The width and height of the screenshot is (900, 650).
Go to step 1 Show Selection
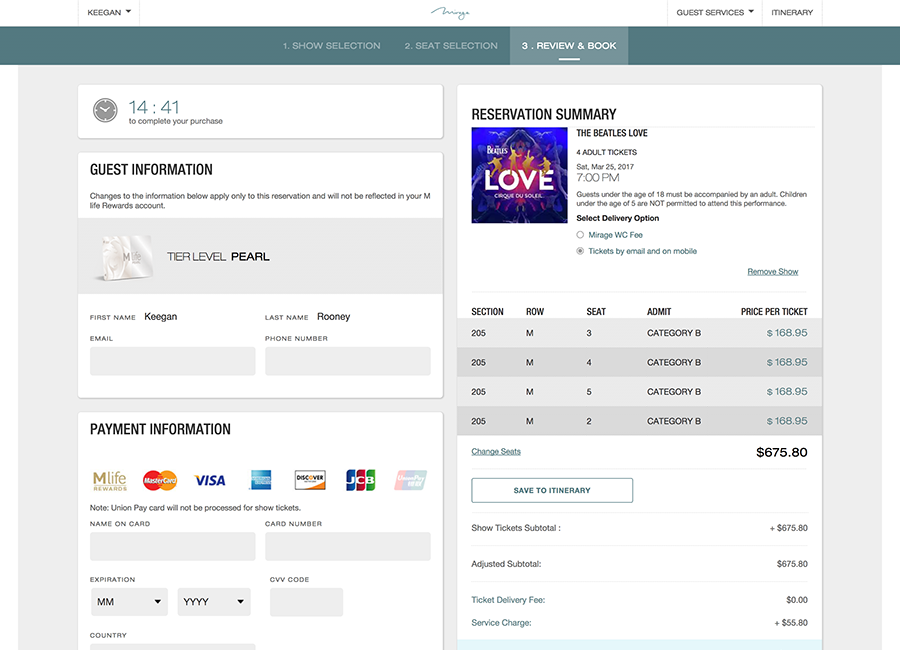331,45
